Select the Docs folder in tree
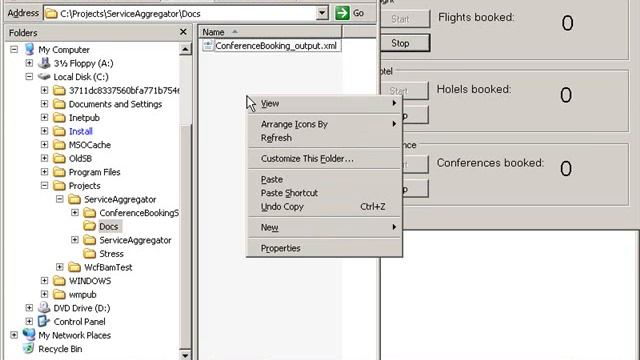Image resolution: width=640 pixels, height=360 pixels. [x=109, y=227]
